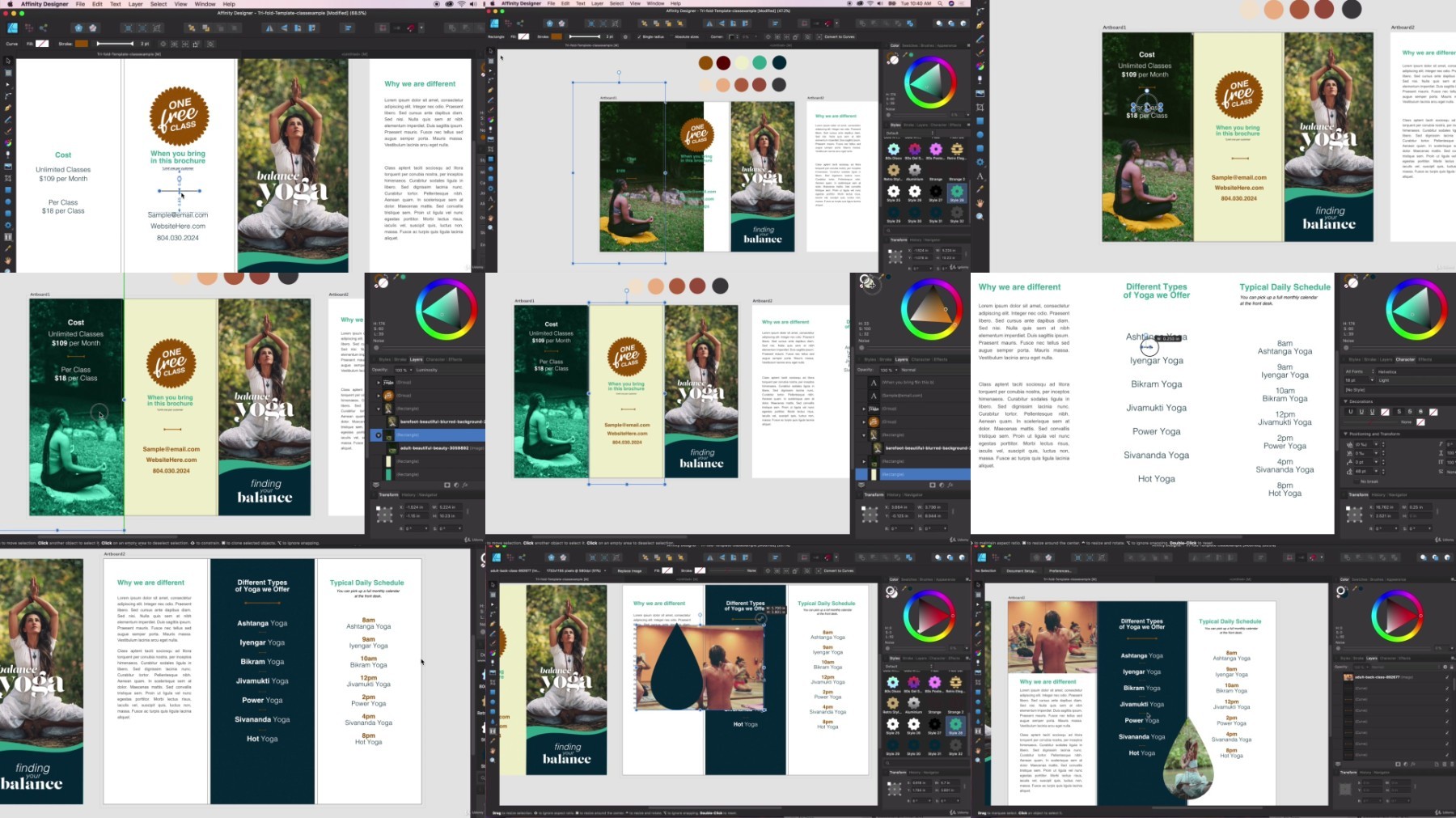
Task: Click the W field showing 3.736 in
Action: (935, 507)
